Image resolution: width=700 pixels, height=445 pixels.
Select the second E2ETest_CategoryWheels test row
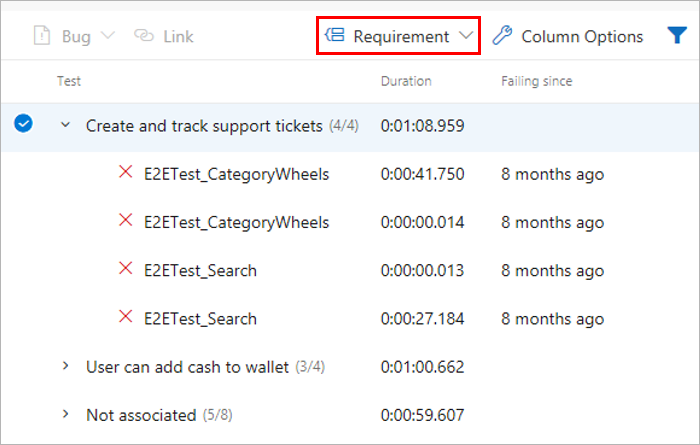point(236,222)
